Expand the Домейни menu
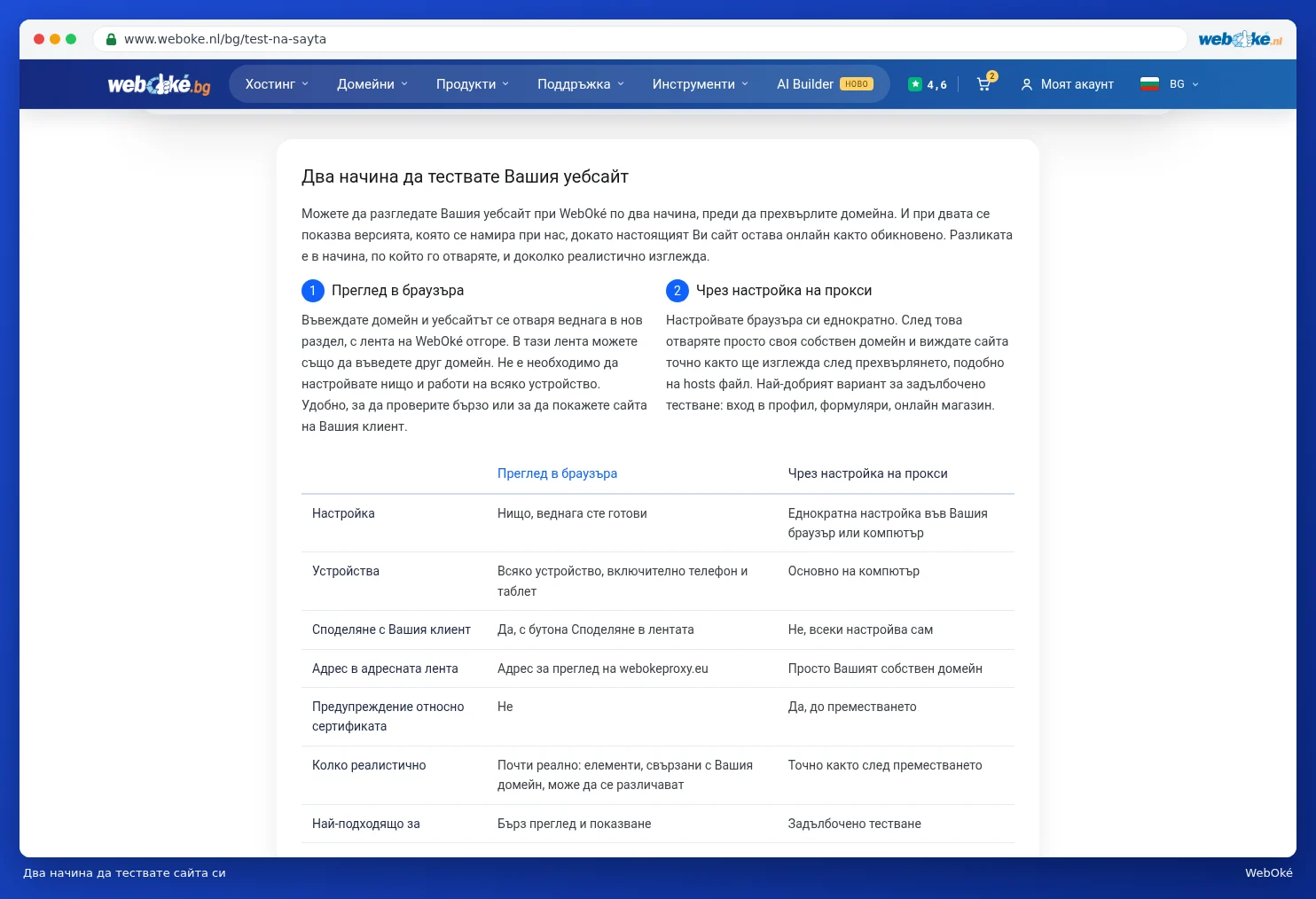This screenshot has height=899, width=1316. (x=372, y=84)
